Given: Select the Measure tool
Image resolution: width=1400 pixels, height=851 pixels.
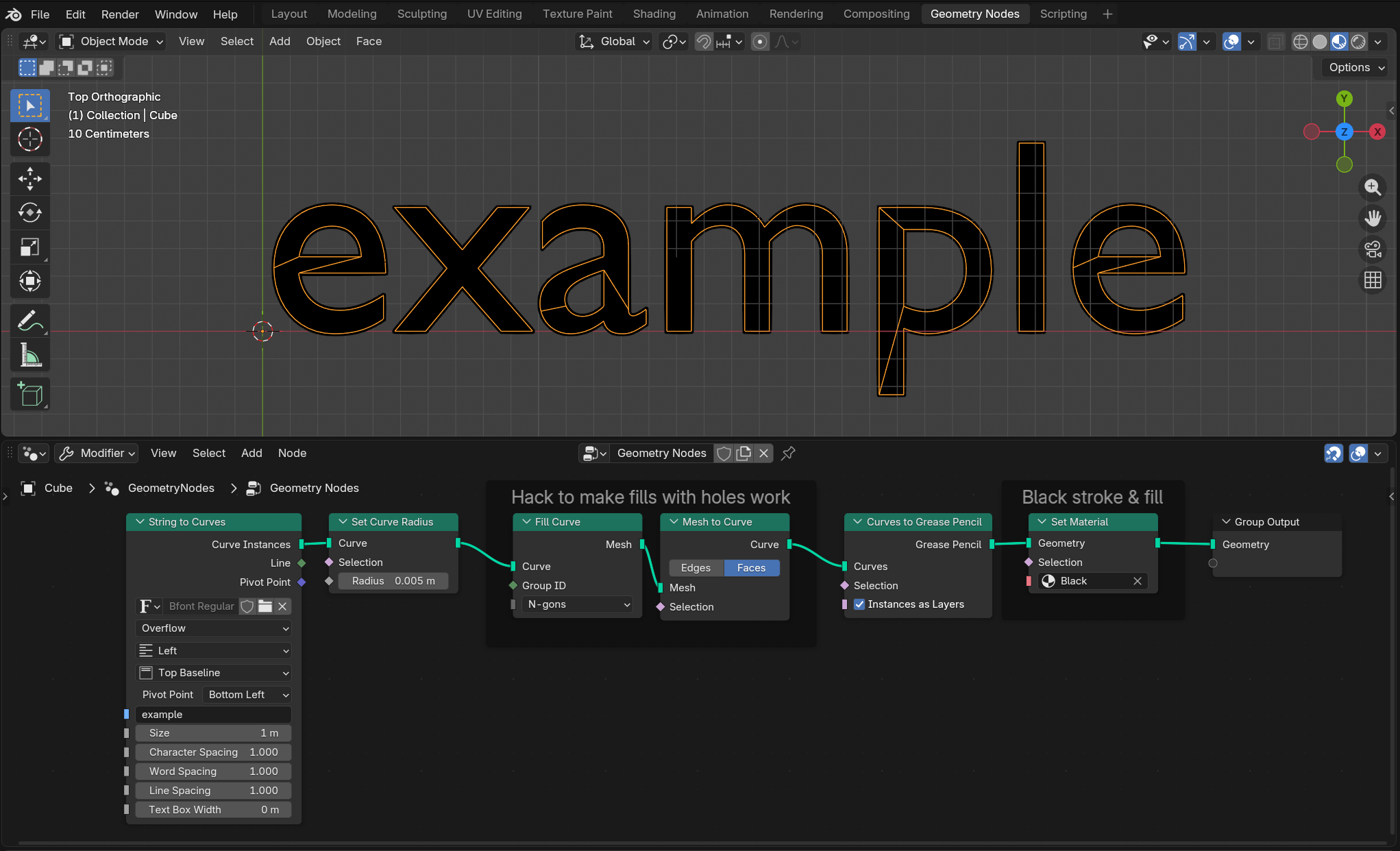Looking at the screenshot, I should [x=29, y=355].
